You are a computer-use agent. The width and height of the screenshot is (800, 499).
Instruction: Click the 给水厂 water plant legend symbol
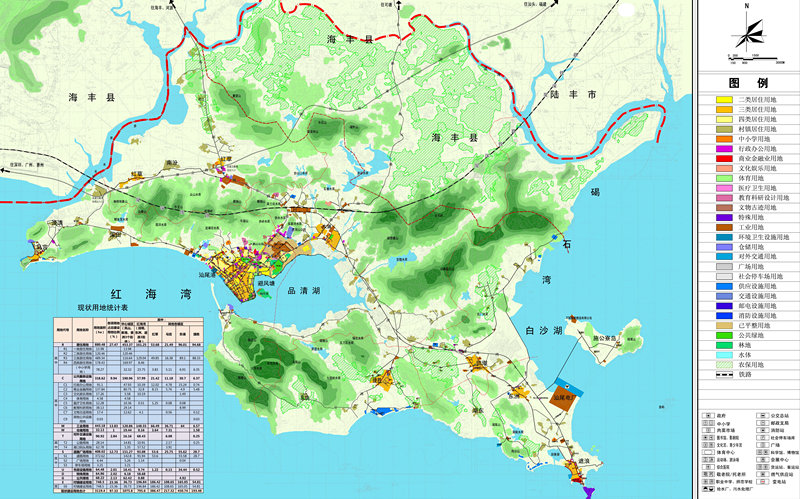point(704,487)
